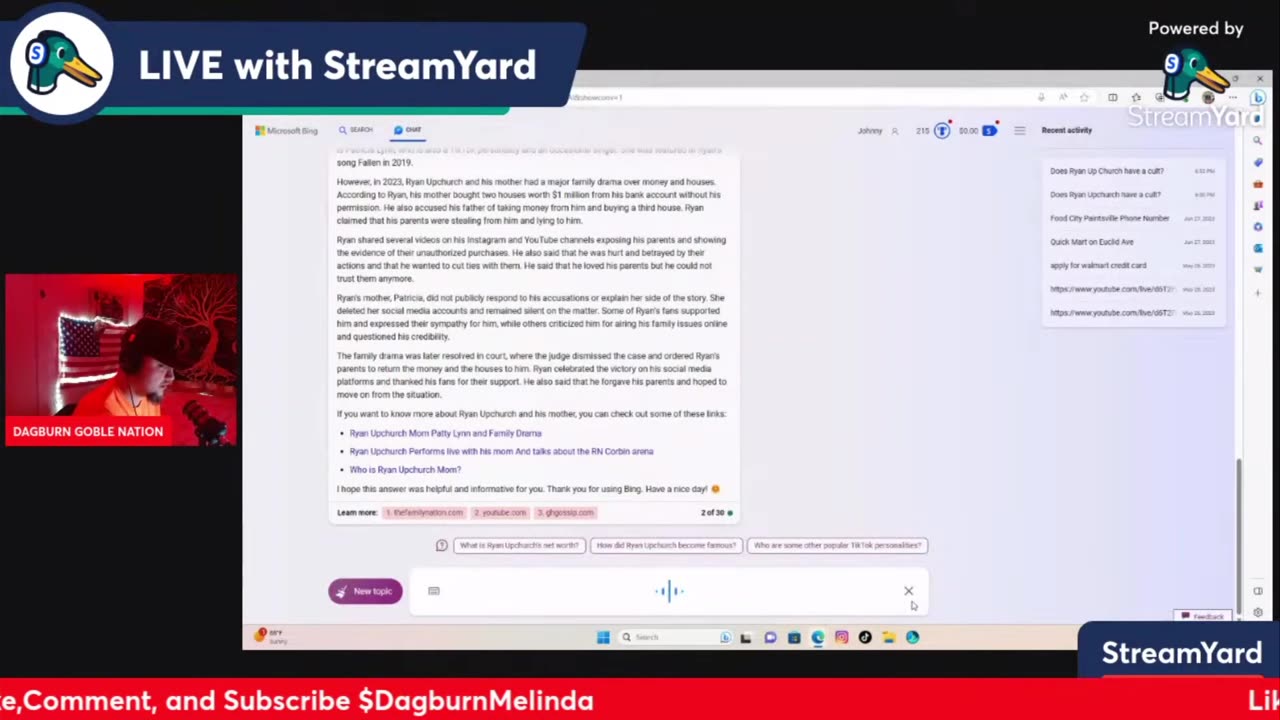1280x720 pixels.
Task: Open recent 'apply for walmart credit card'
Action: click(1132, 266)
